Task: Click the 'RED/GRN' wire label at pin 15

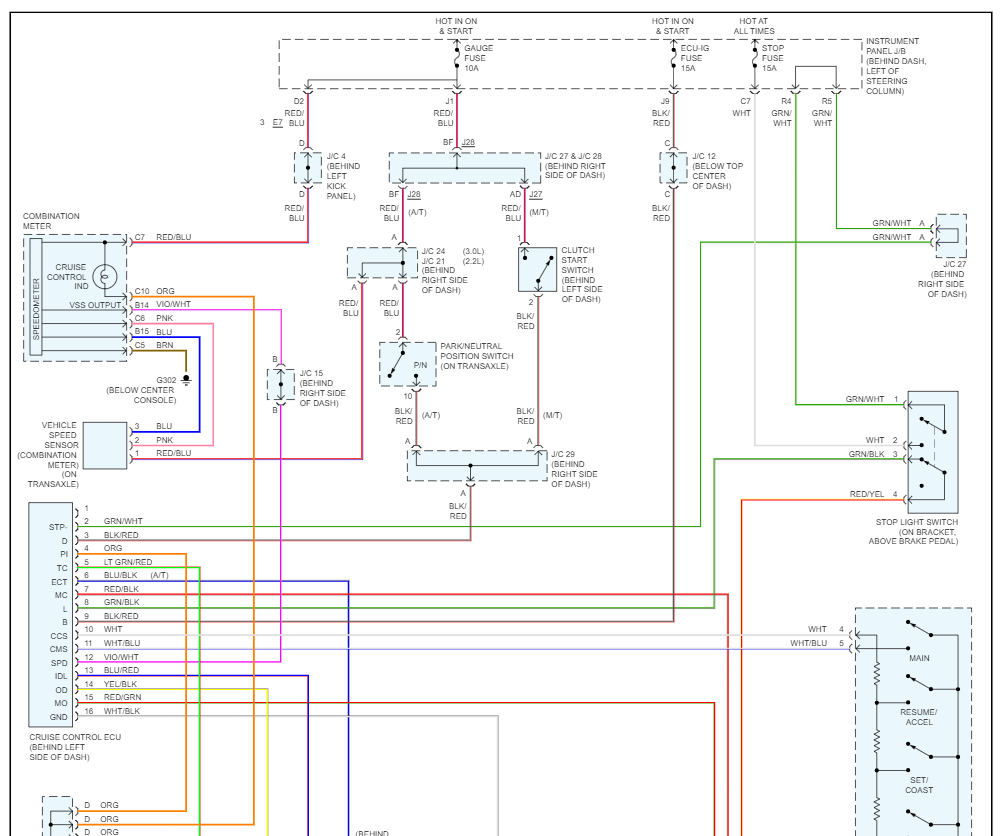Action: (x=123, y=697)
